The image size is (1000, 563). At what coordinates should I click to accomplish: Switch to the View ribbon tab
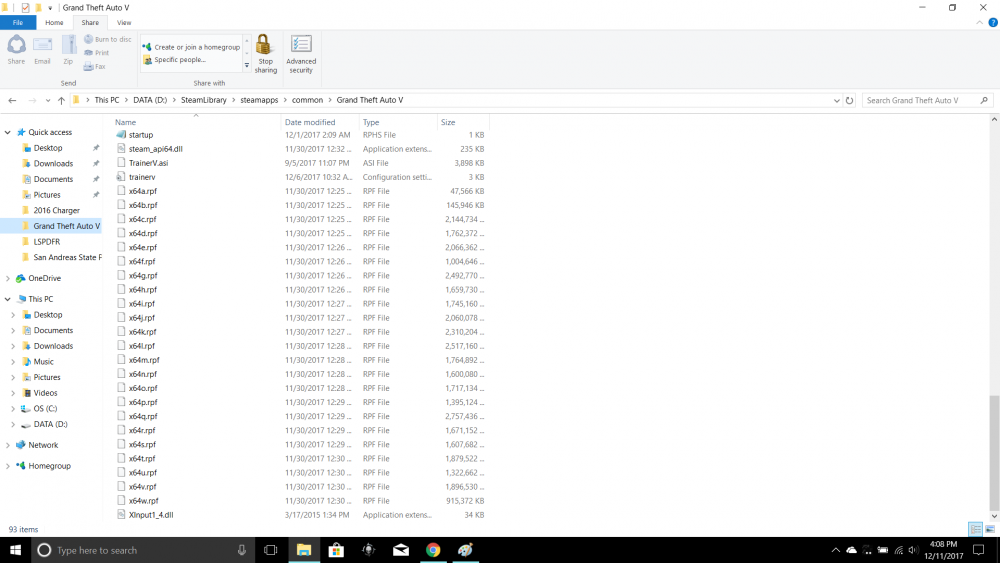click(124, 22)
